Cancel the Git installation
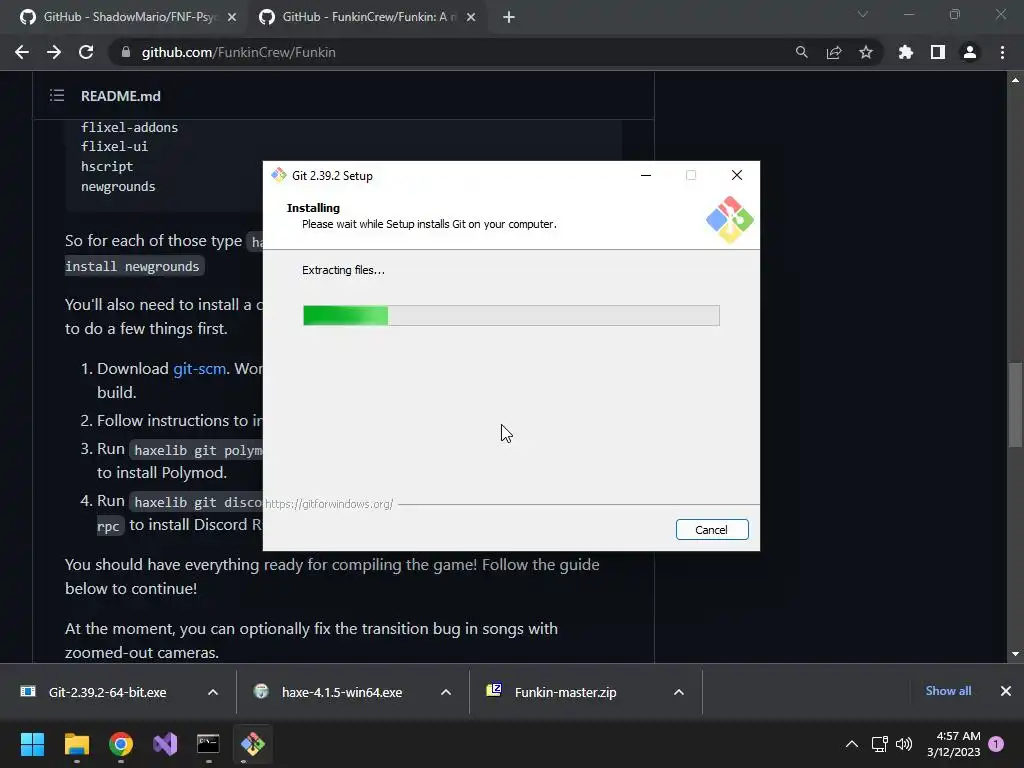Viewport: 1024px width, 768px height. [x=712, y=530]
